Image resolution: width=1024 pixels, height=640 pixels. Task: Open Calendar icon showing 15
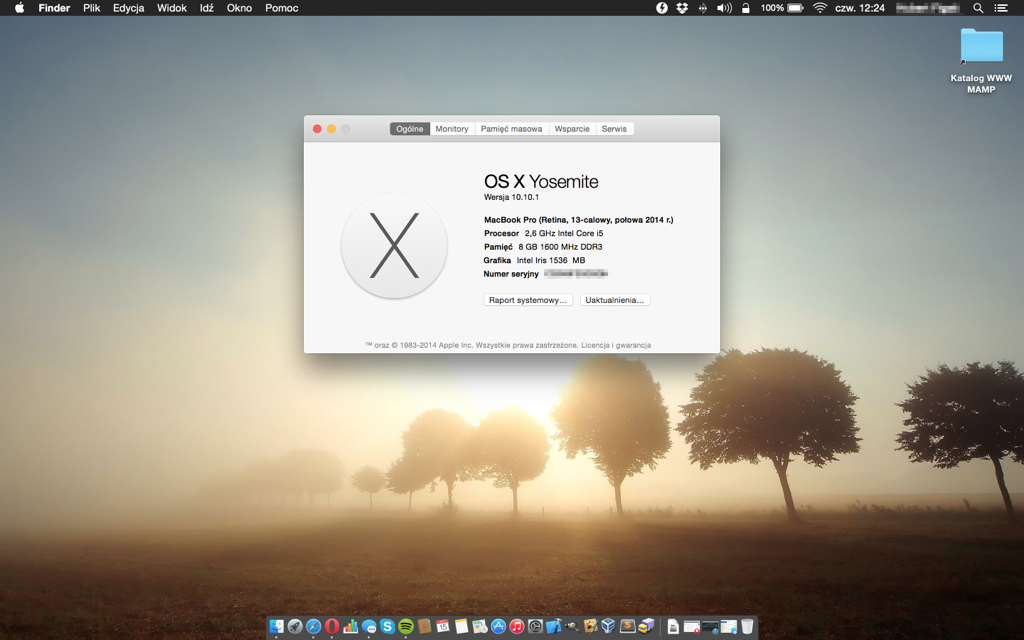(443, 626)
